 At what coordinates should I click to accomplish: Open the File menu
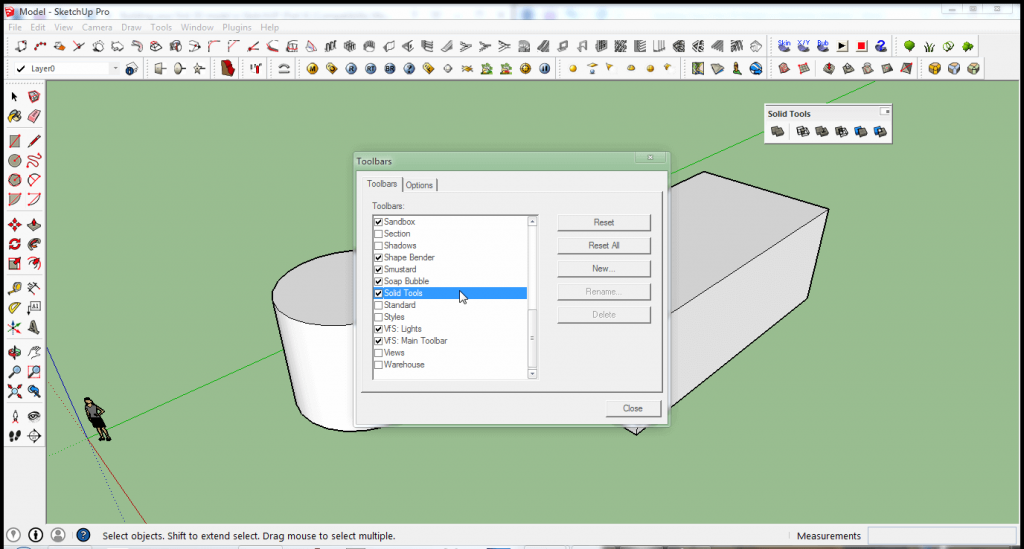tap(15, 27)
